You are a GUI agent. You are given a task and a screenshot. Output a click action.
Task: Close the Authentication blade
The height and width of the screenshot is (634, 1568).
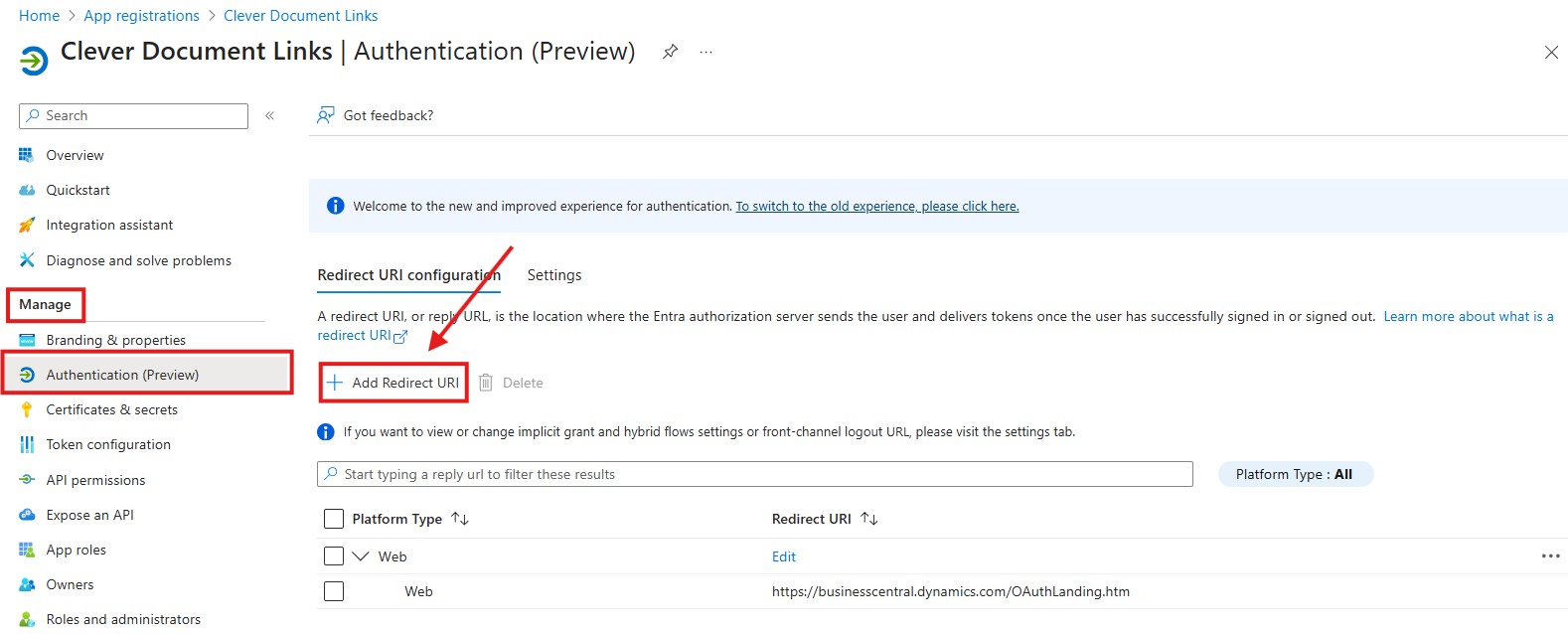1551,52
